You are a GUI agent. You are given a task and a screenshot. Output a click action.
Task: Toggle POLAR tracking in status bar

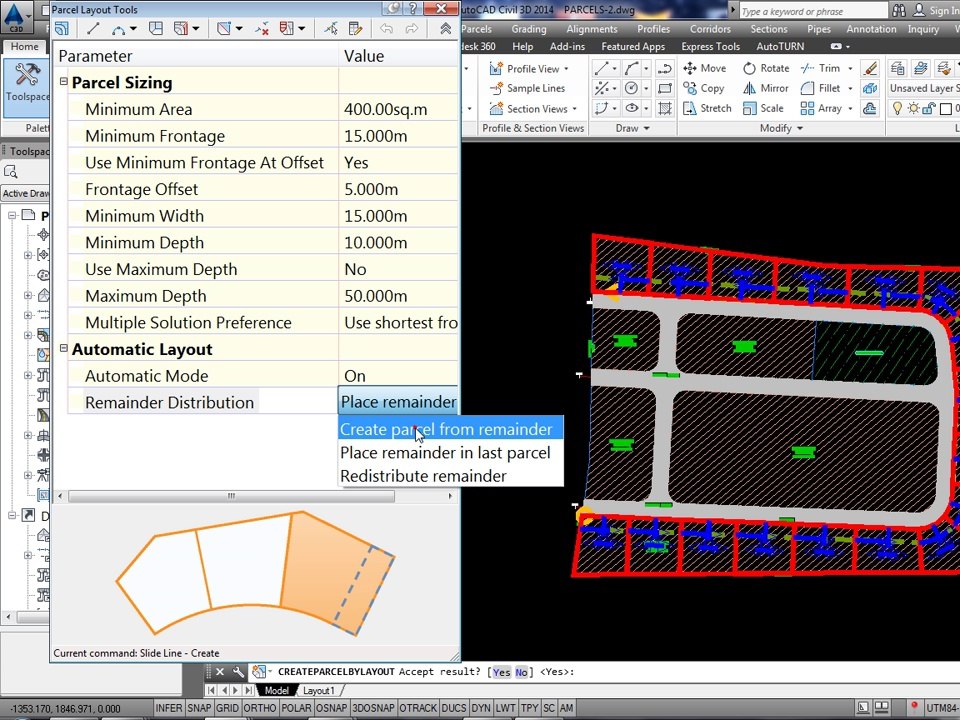(296, 708)
